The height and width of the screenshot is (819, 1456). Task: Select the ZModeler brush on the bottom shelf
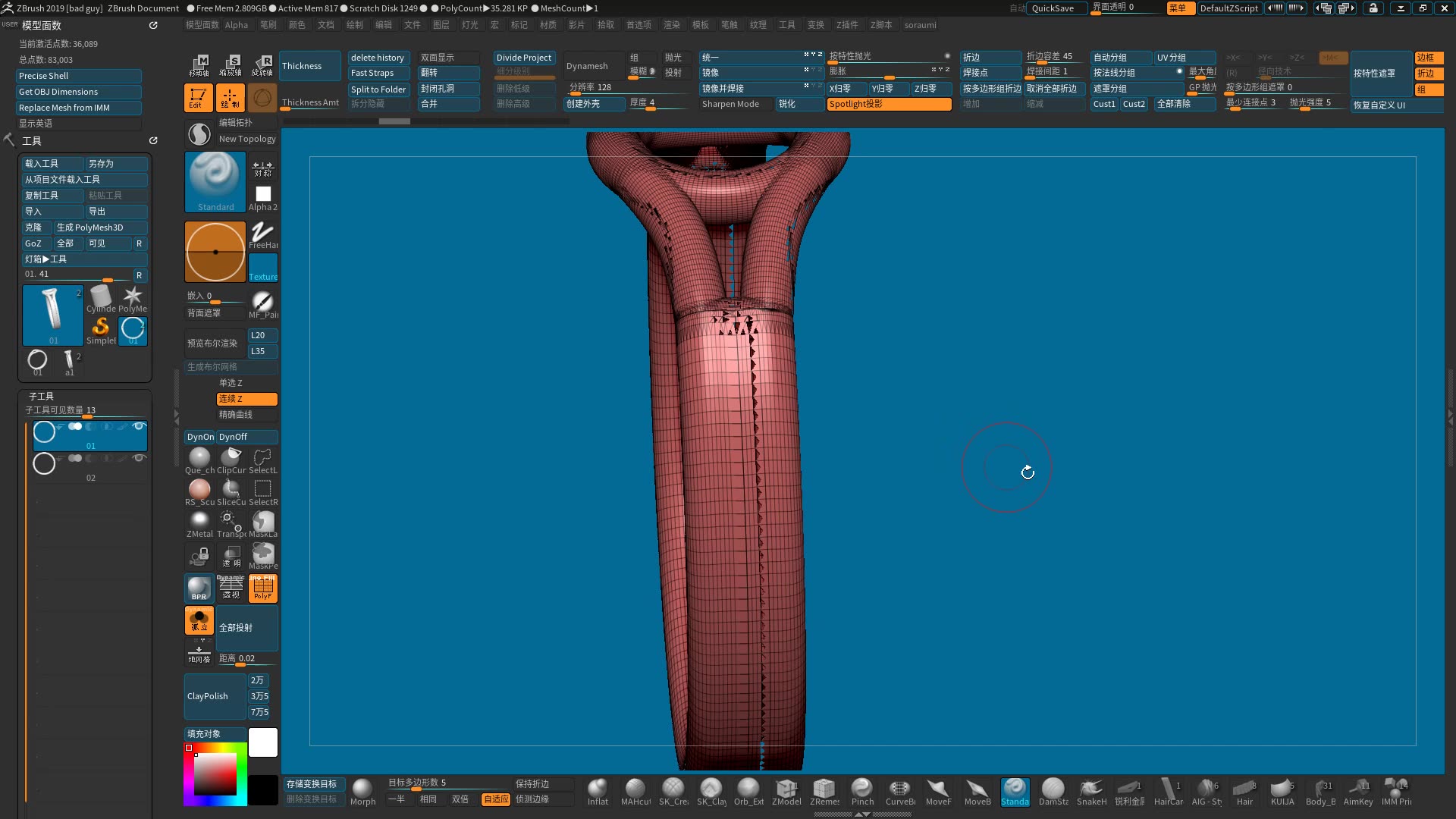[786, 790]
